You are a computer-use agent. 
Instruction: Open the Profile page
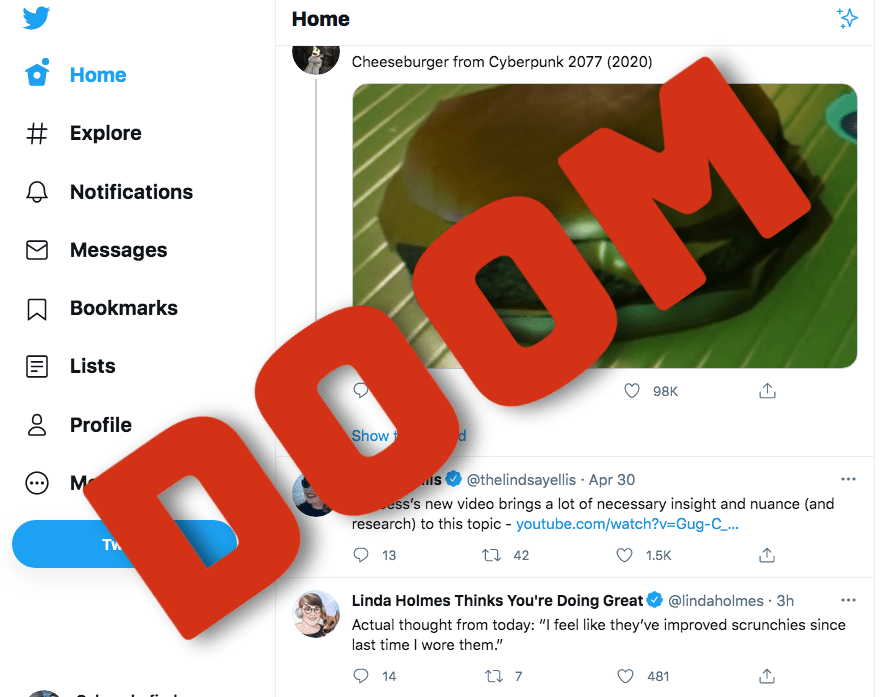coord(78,425)
